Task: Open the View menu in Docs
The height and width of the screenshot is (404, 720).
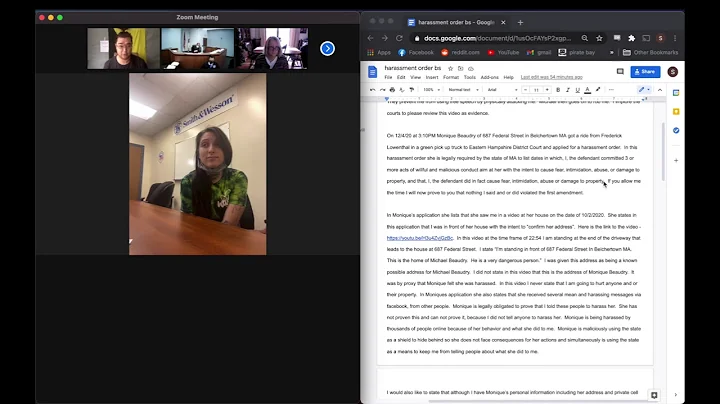Action: (416, 77)
